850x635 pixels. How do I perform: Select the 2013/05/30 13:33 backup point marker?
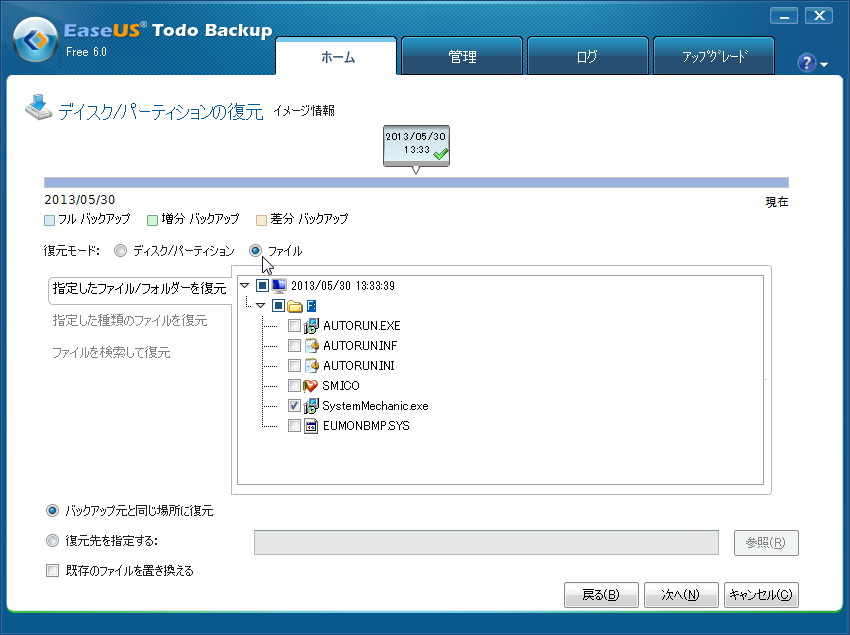[x=415, y=145]
